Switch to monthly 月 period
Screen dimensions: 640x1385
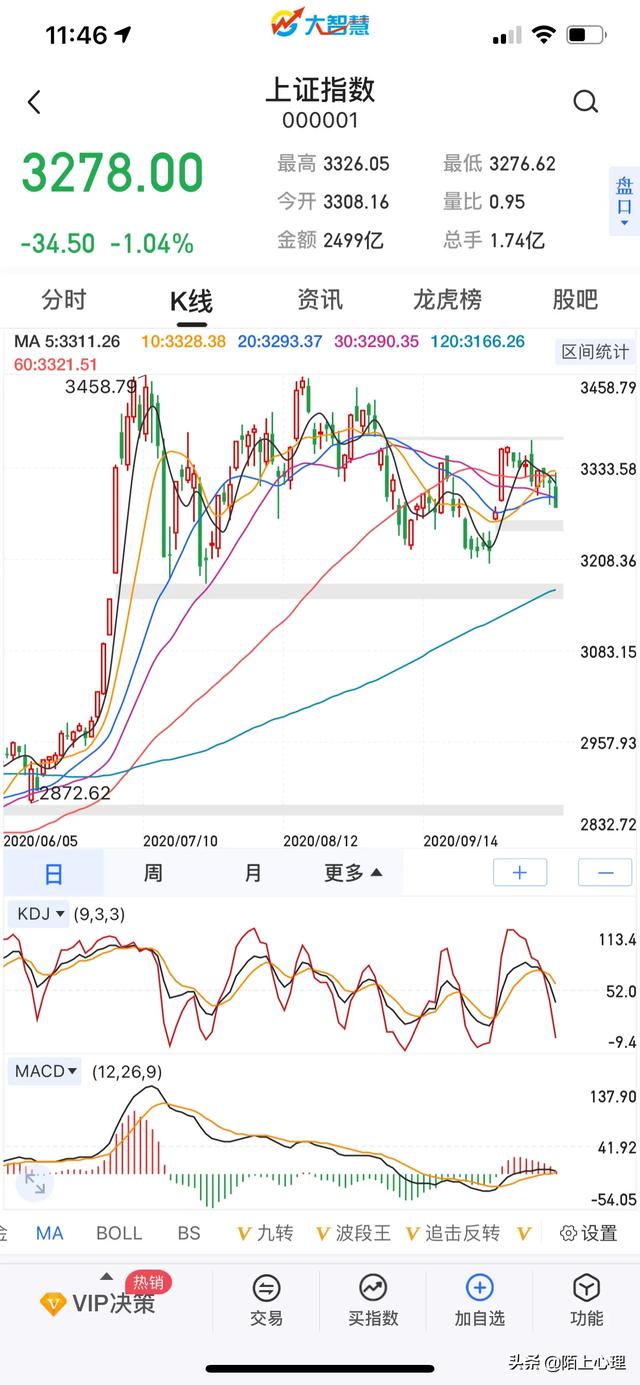point(253,873)
